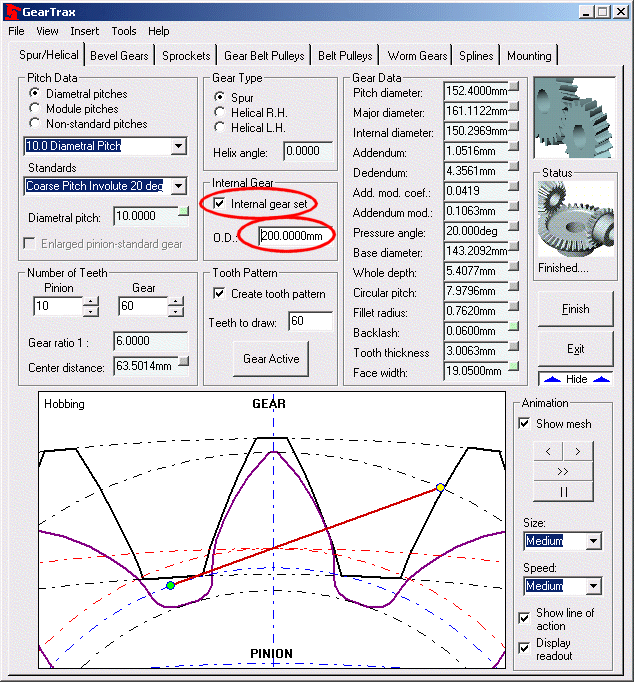Click the small button beside Circular pitch field
Viewport: 634px width, 682px height.
(x=514, y=287)
